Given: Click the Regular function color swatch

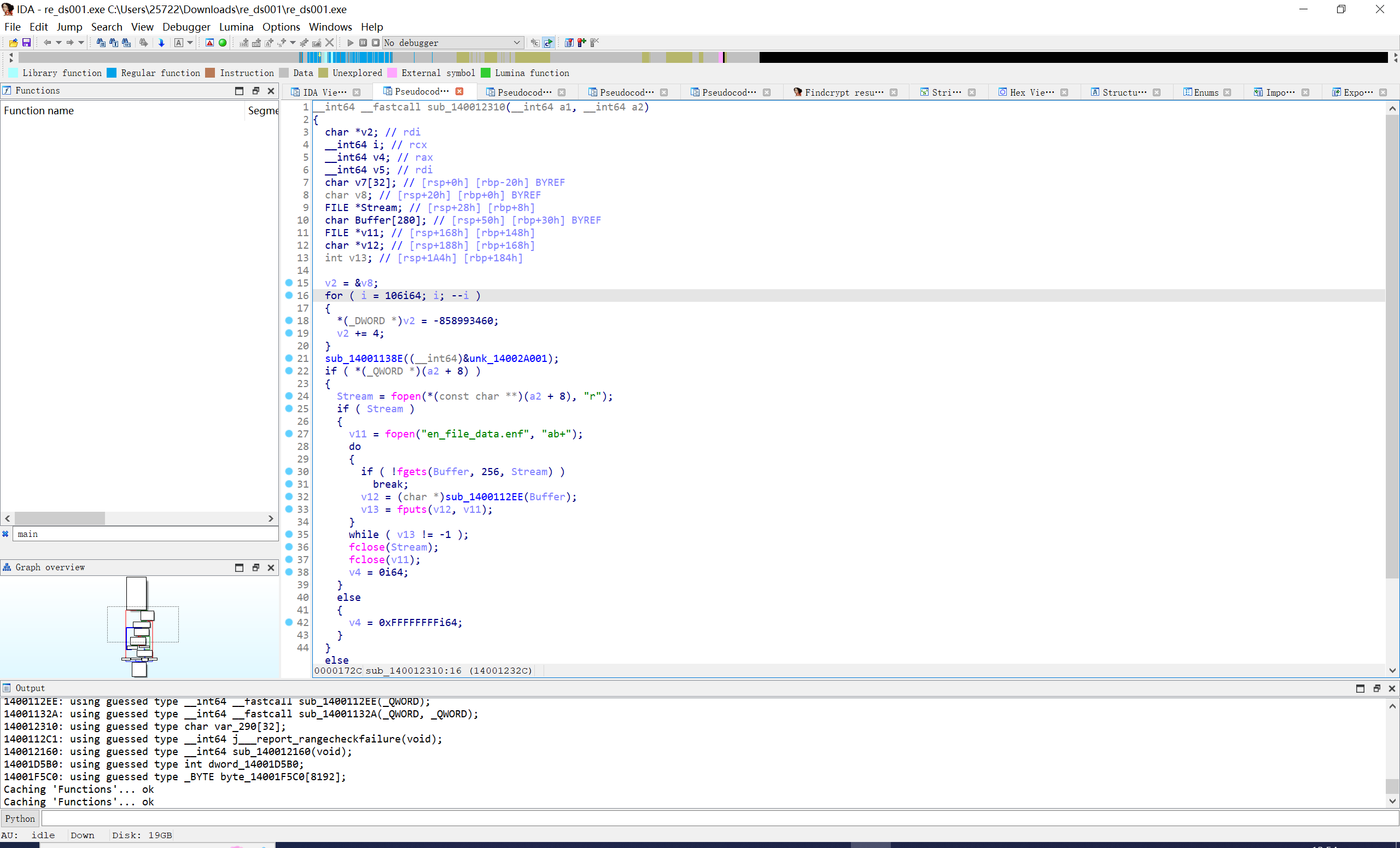Looking at the screenshot, I should 112,73.
